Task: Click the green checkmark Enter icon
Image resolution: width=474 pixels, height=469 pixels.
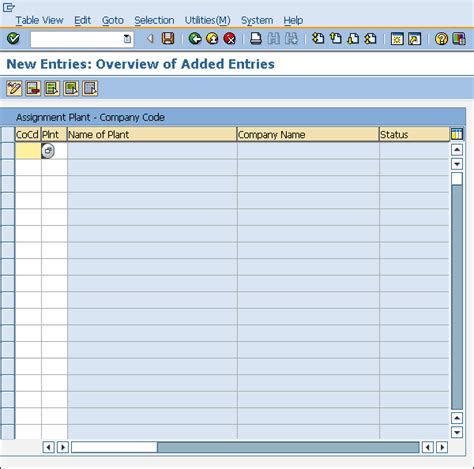Action: [13, 39]
